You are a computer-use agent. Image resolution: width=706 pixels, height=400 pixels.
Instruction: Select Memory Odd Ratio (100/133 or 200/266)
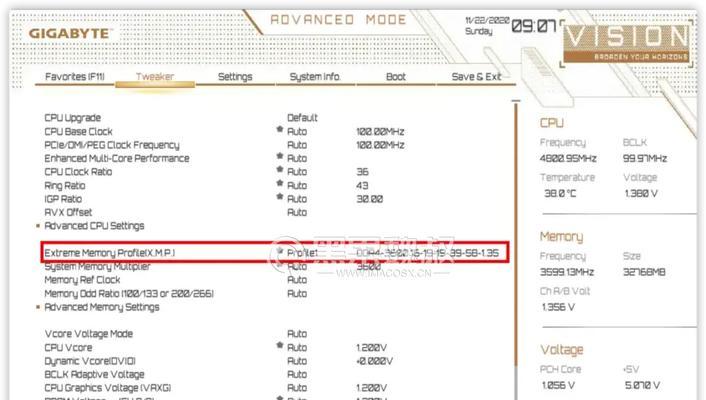tap(129, 293)
